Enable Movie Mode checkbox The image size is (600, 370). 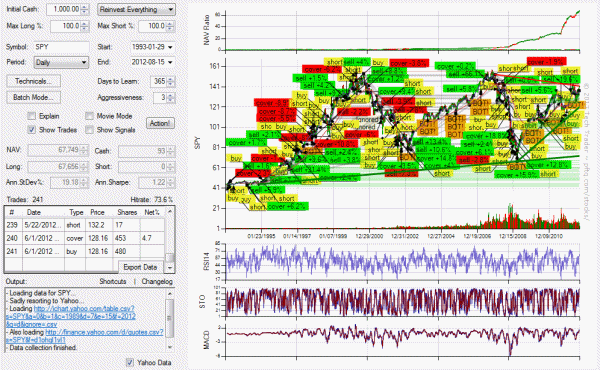click(x=90, y=116)
